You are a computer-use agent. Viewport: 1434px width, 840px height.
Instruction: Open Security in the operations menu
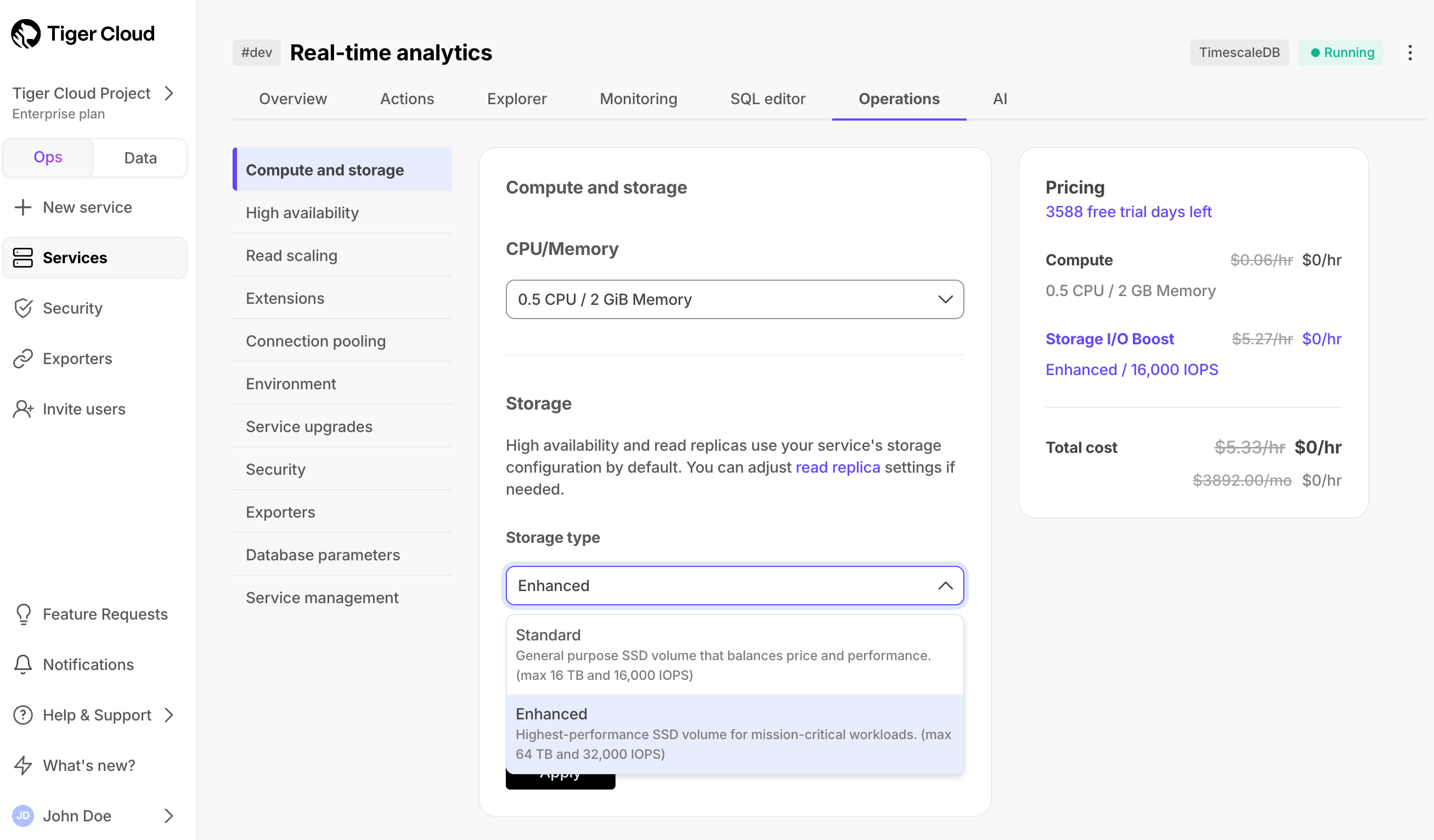(x=342, y=469)
